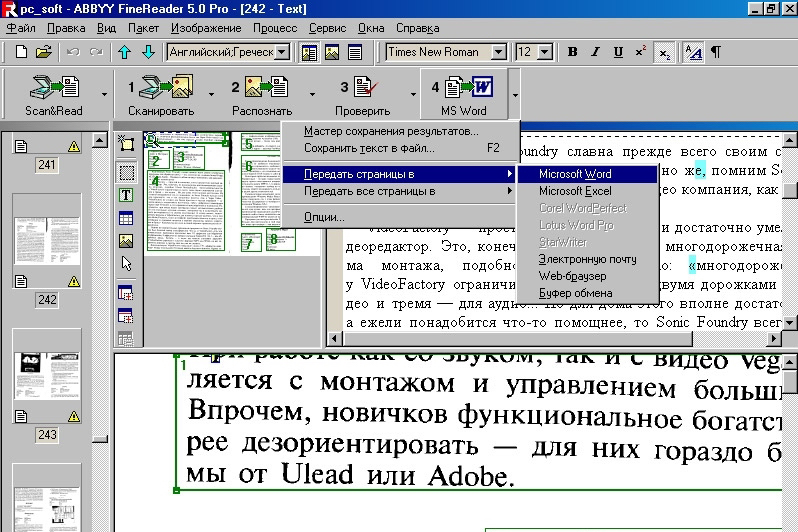This screenshot has height=532, width=798.
Task: Toggle underline formatting
Action: pyautogui.click(x=618, y=51)
